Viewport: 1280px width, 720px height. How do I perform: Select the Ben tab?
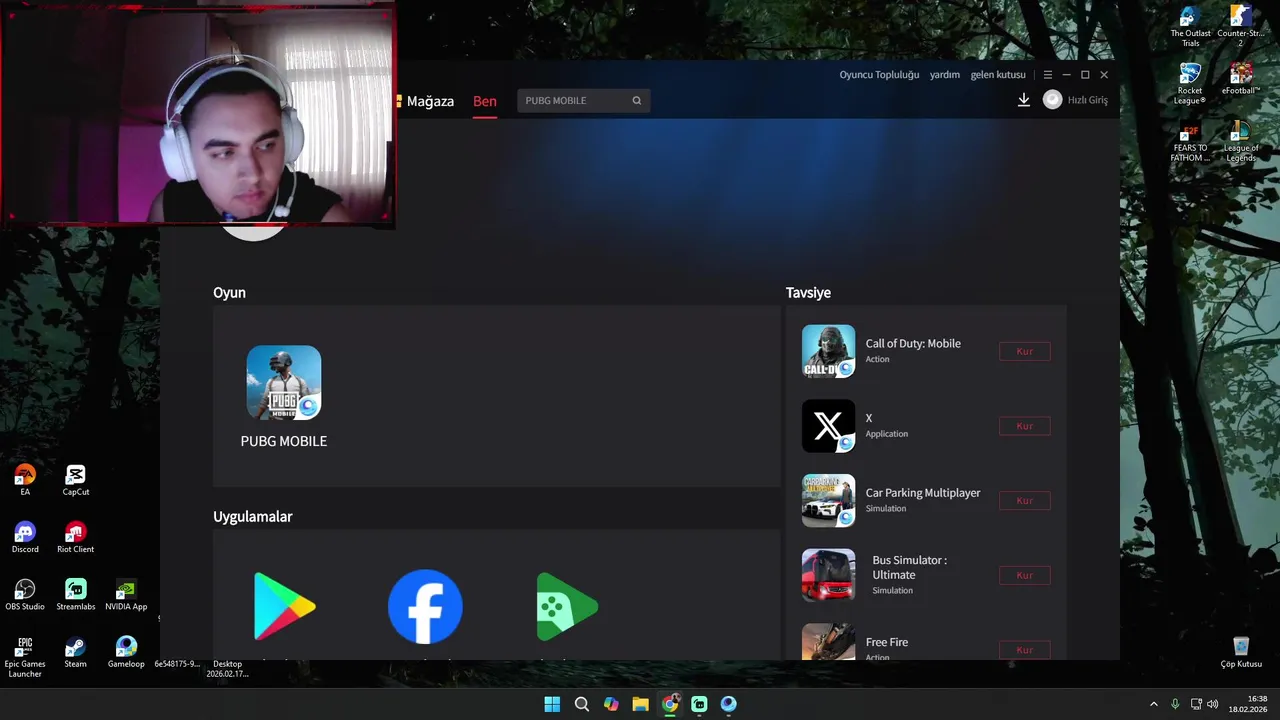point(485,101)
